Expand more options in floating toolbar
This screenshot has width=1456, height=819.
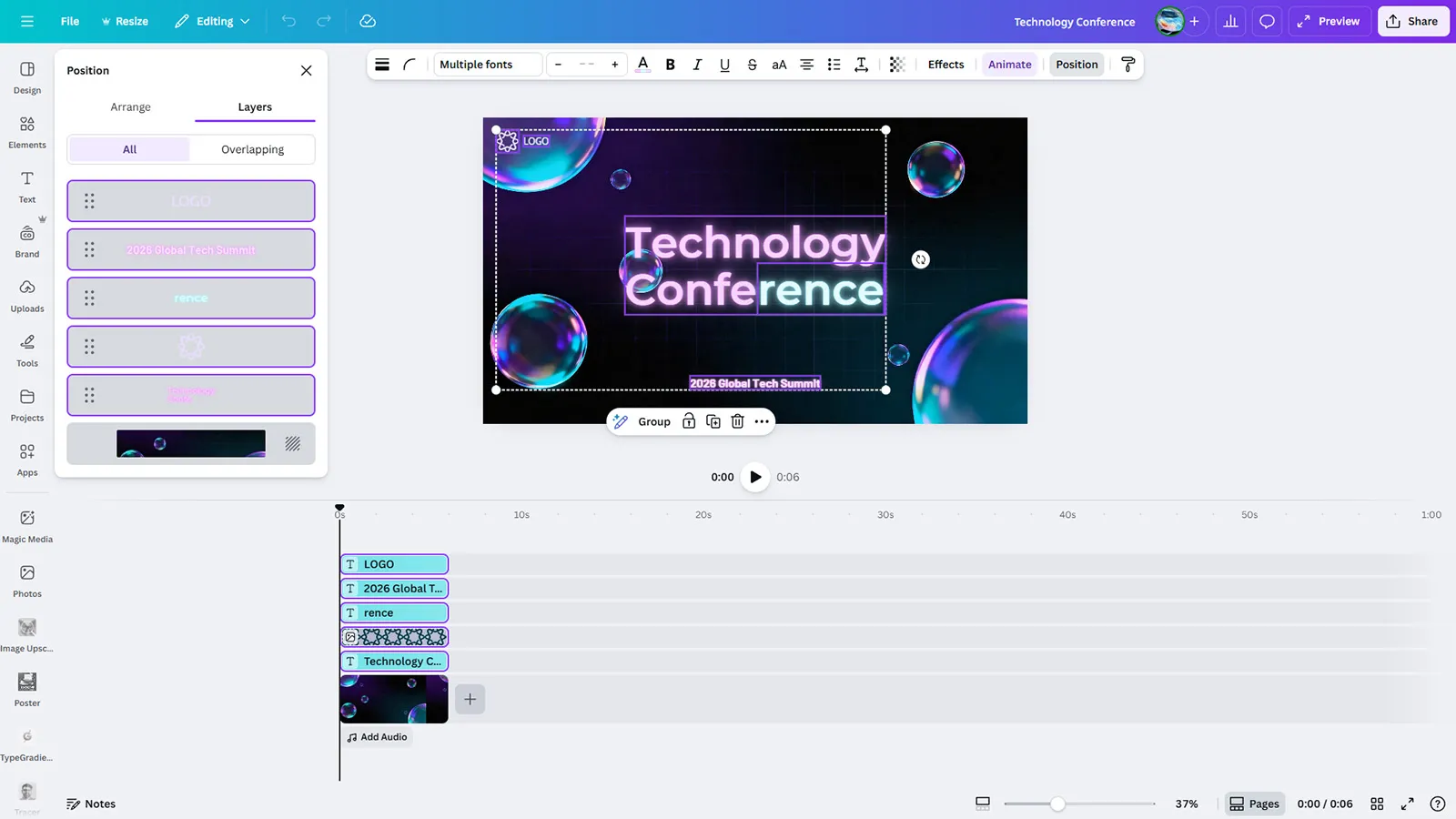pyautogui.click(x=762, y=421)
